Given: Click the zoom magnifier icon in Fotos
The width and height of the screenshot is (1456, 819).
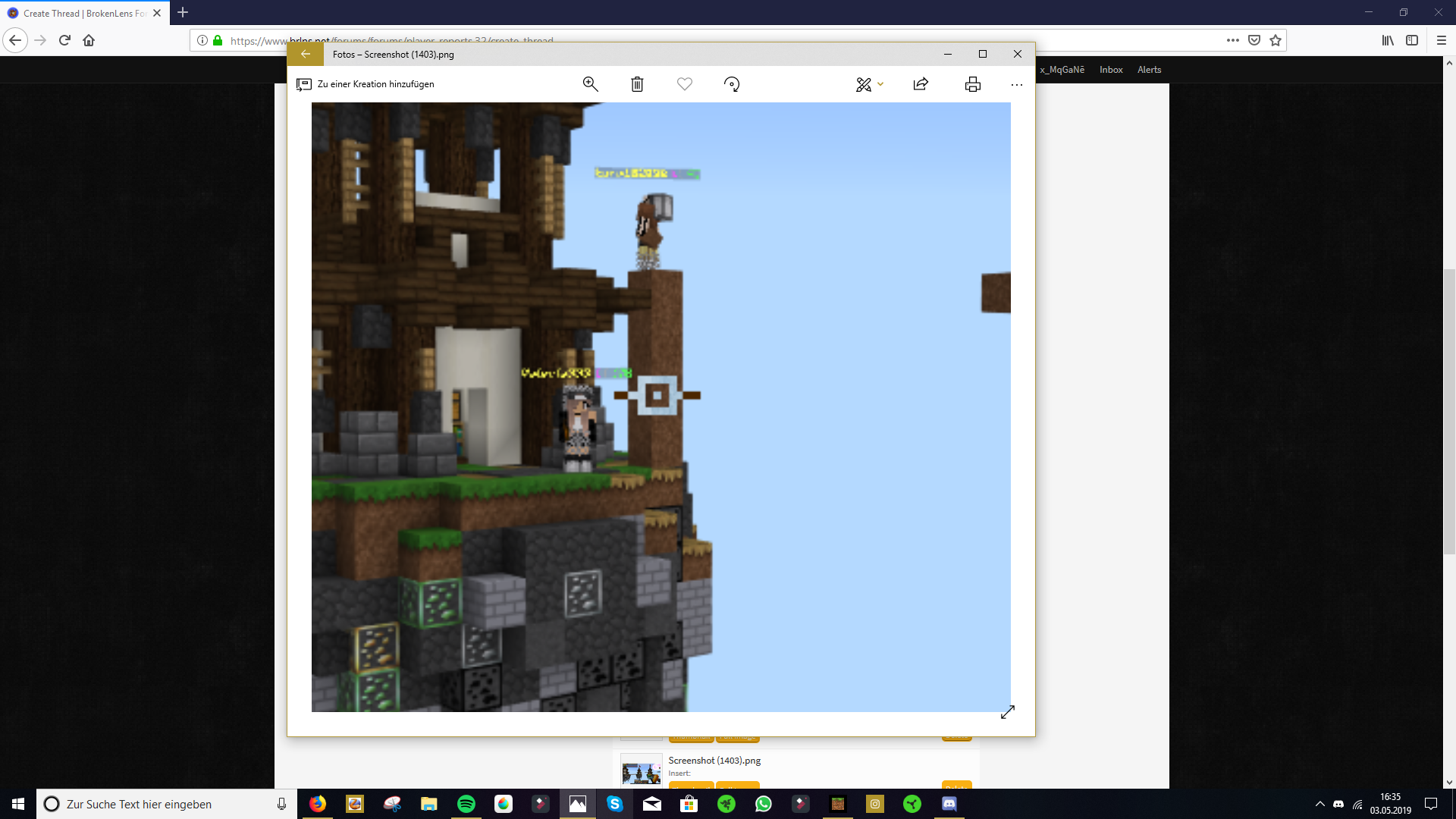Looking at the screenshot, I should 590,84.
